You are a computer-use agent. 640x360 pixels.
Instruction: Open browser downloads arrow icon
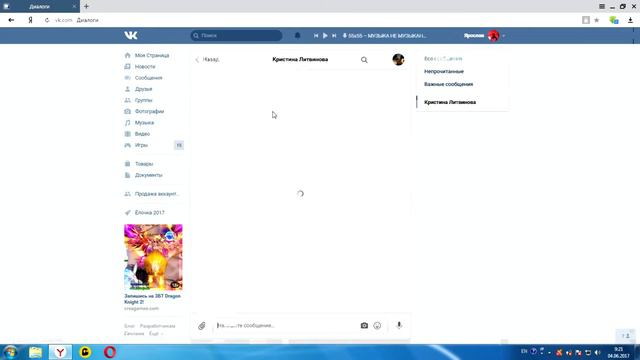[x=630, y=20]
